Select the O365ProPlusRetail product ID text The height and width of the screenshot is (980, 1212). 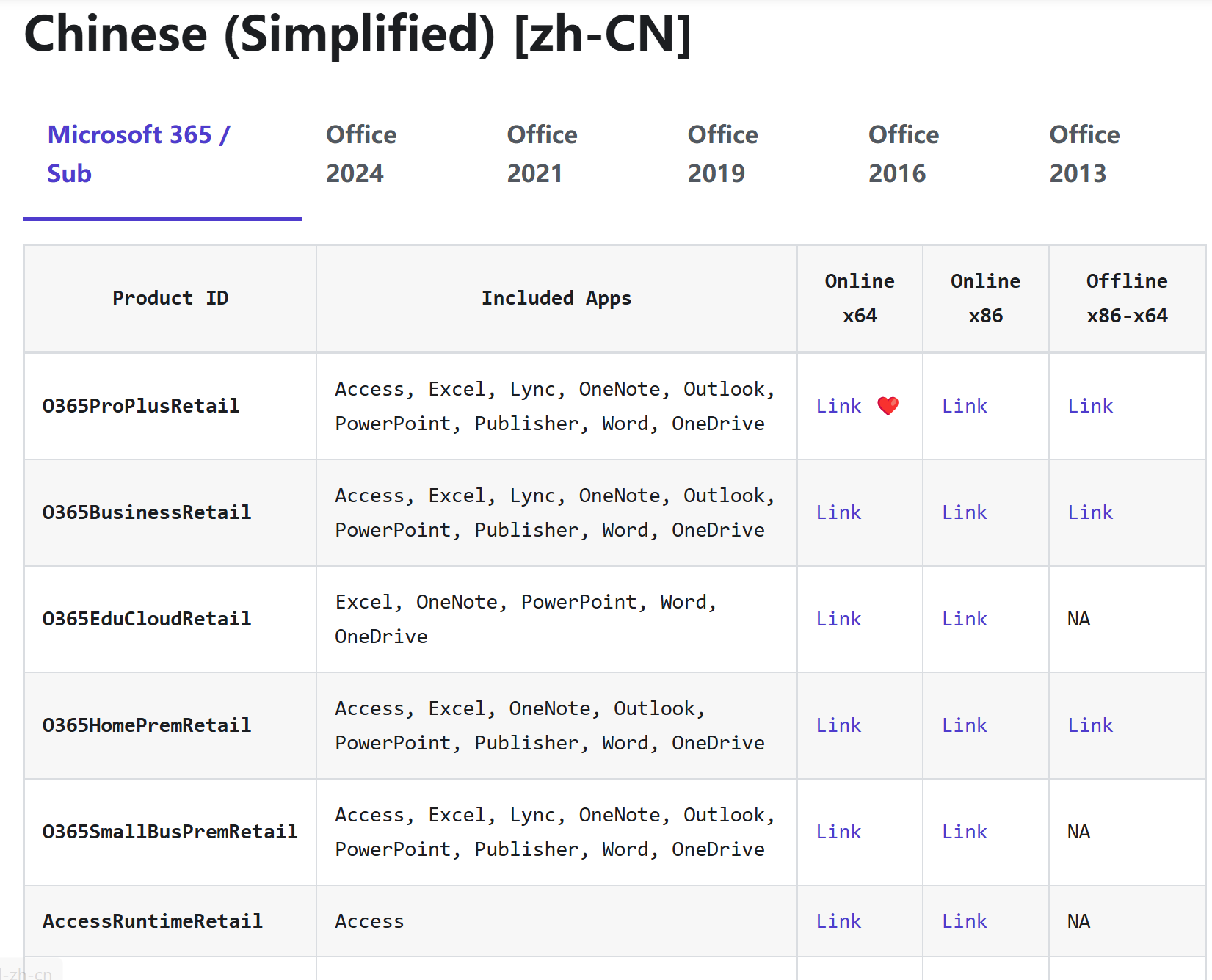(141, 406)
